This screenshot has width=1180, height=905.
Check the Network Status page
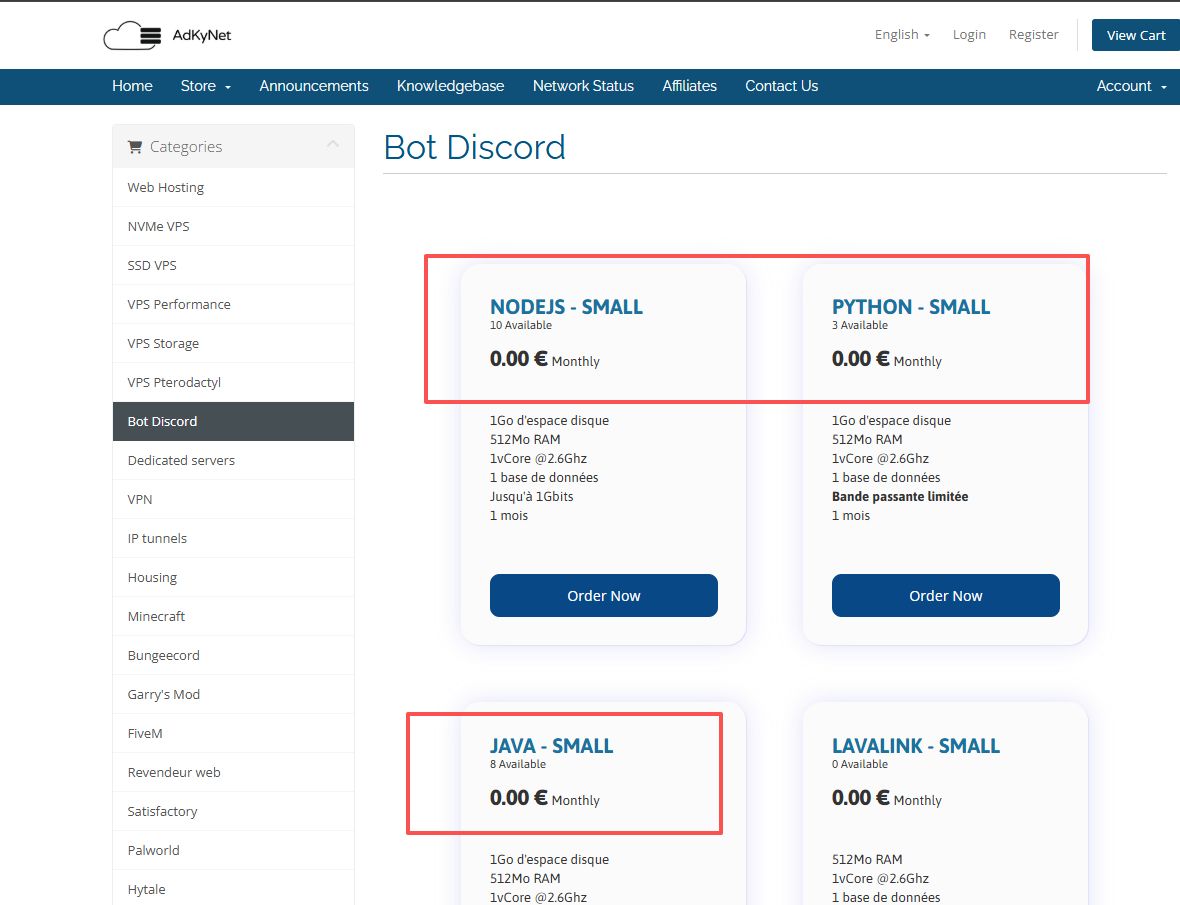(583, 86)
